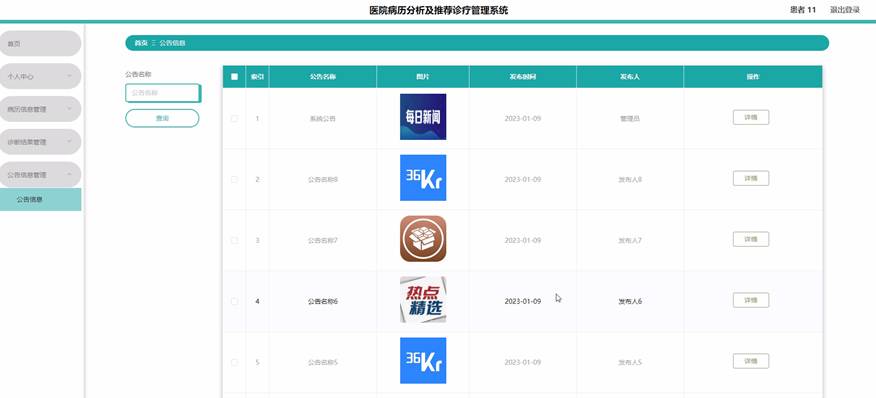876x398 pixels.
Task: Click the 患者 11 user label
Action: coord(803,10)
